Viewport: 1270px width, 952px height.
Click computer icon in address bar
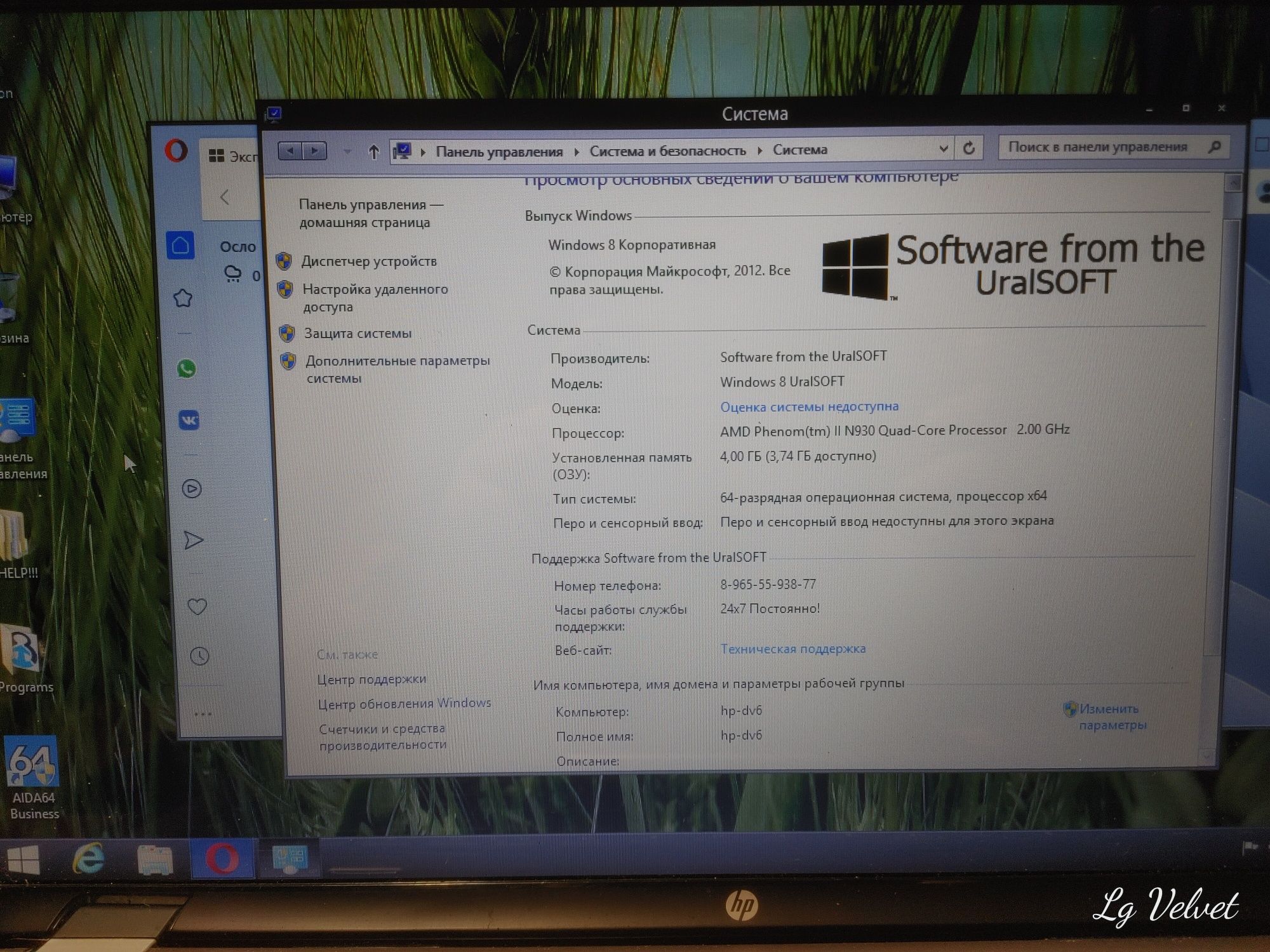point(402,151)
